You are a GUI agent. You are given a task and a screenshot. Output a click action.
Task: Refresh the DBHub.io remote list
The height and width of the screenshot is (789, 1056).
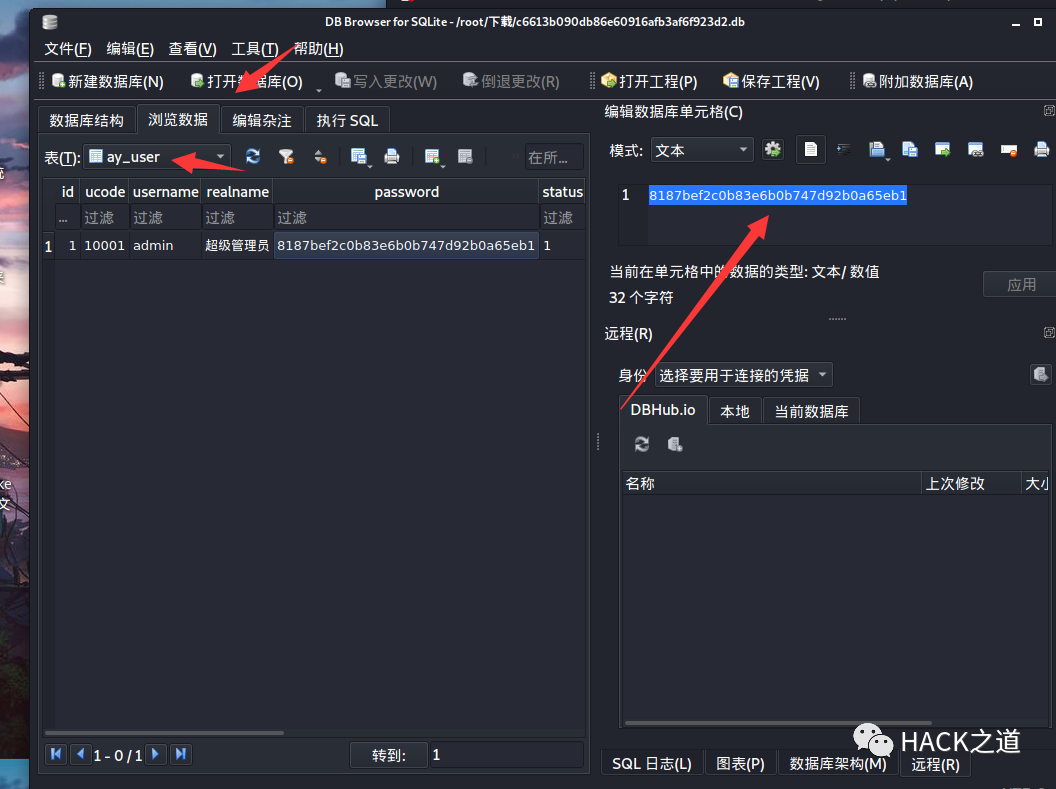[642, 444]
